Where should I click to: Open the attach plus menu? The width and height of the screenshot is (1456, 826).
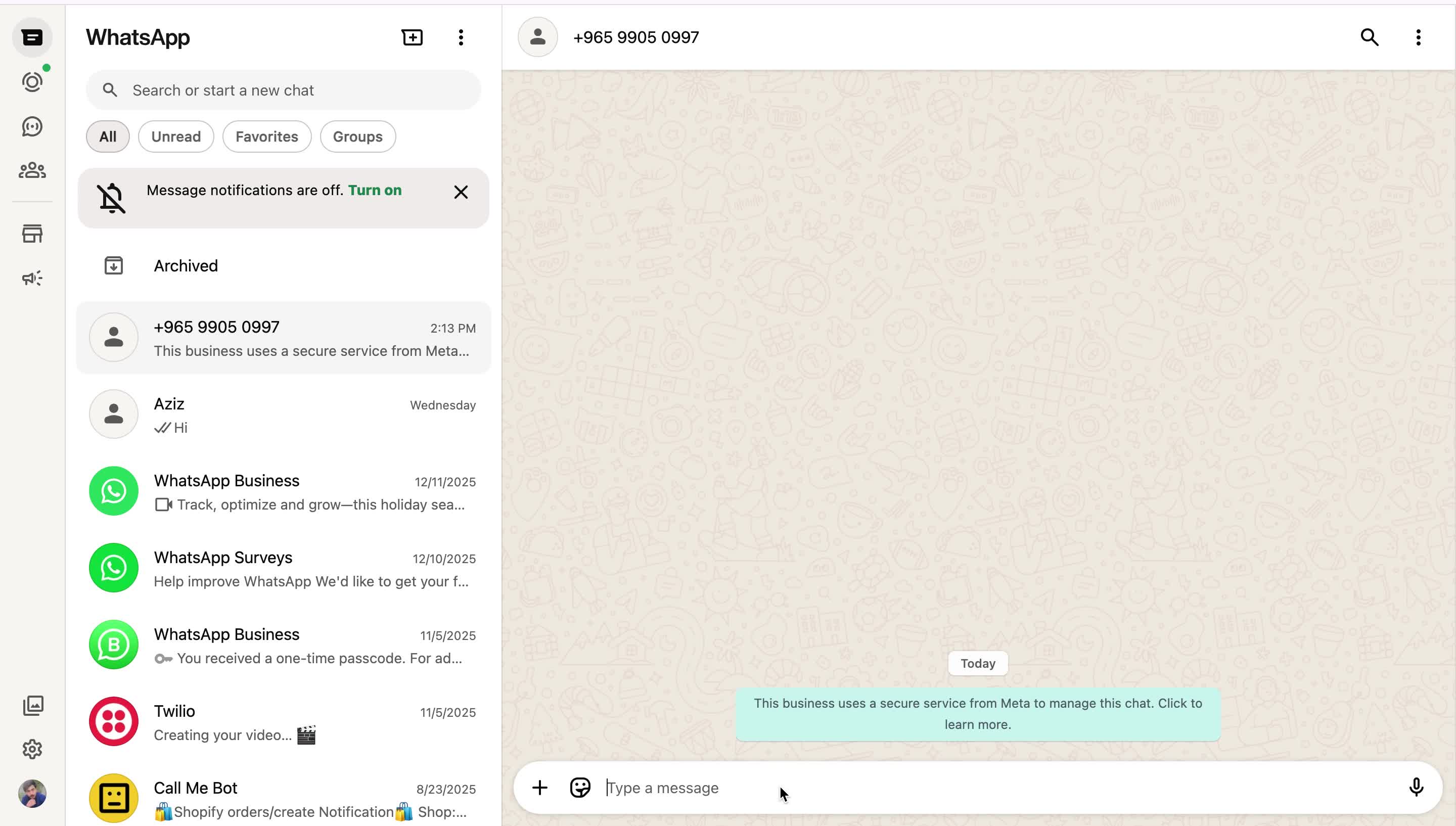[x=540, y=788]
